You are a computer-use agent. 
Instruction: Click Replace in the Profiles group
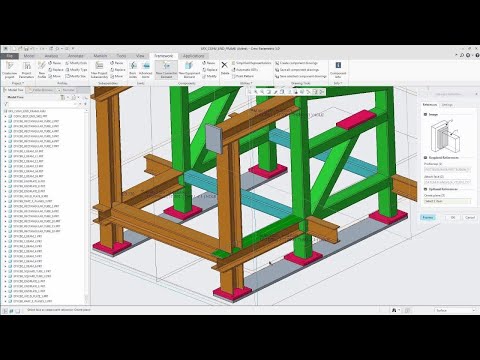[56, 70]
